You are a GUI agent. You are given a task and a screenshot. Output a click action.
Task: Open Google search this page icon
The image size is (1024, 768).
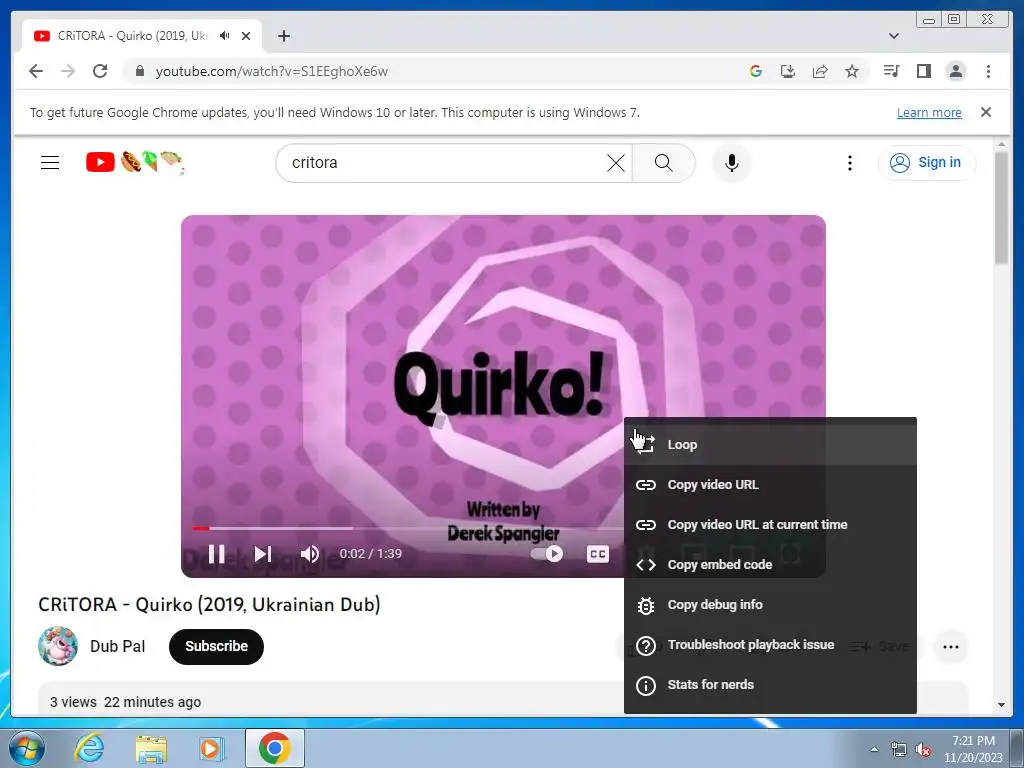click(756, 71)
